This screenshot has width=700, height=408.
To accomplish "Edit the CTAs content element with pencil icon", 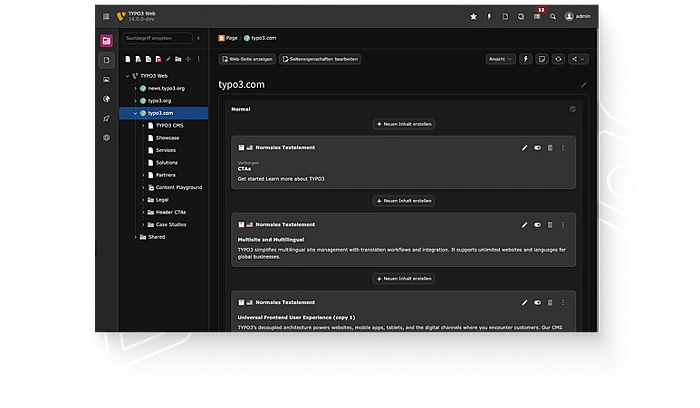I will [525, 147].
